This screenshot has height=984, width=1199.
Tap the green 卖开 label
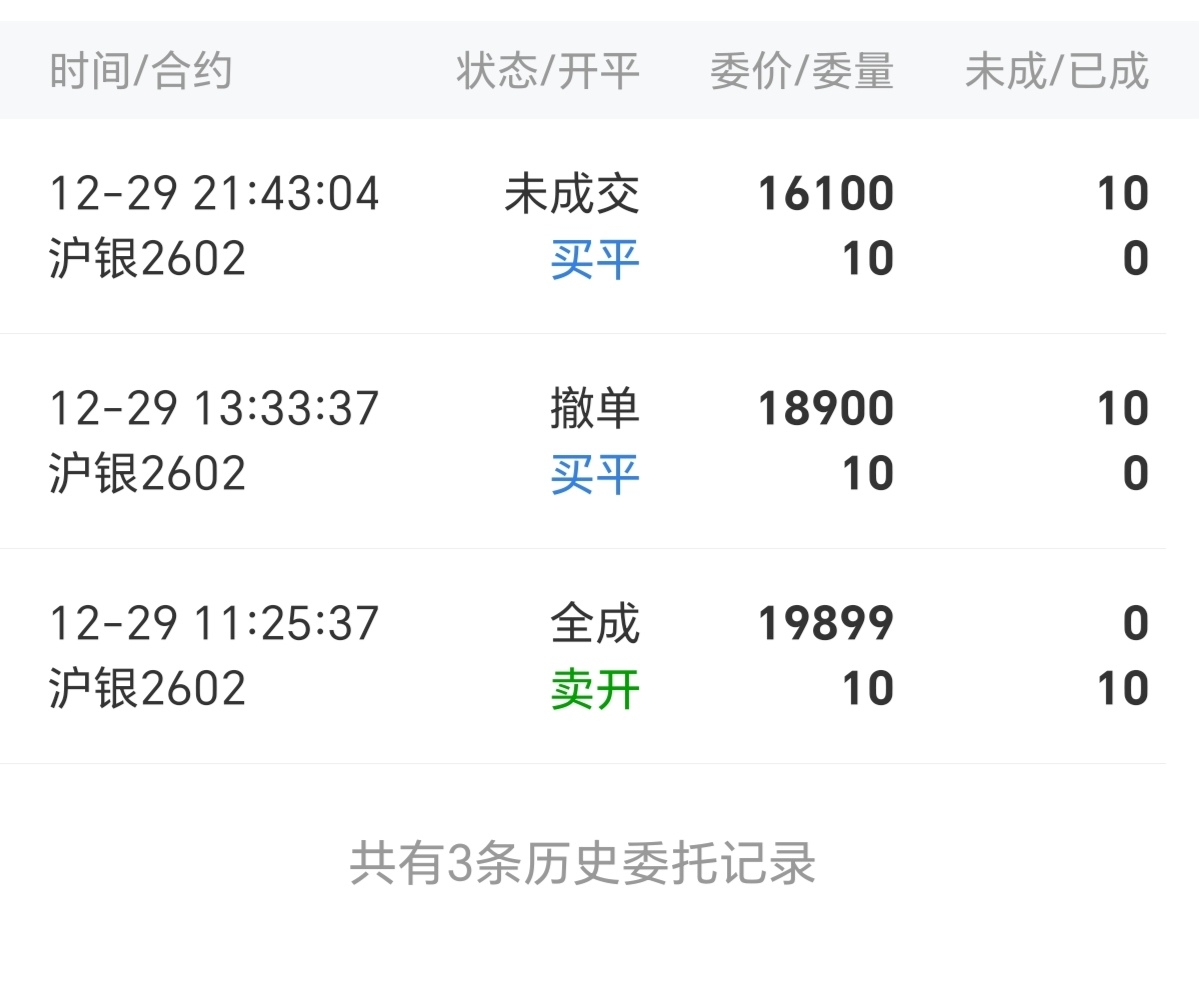595,690
